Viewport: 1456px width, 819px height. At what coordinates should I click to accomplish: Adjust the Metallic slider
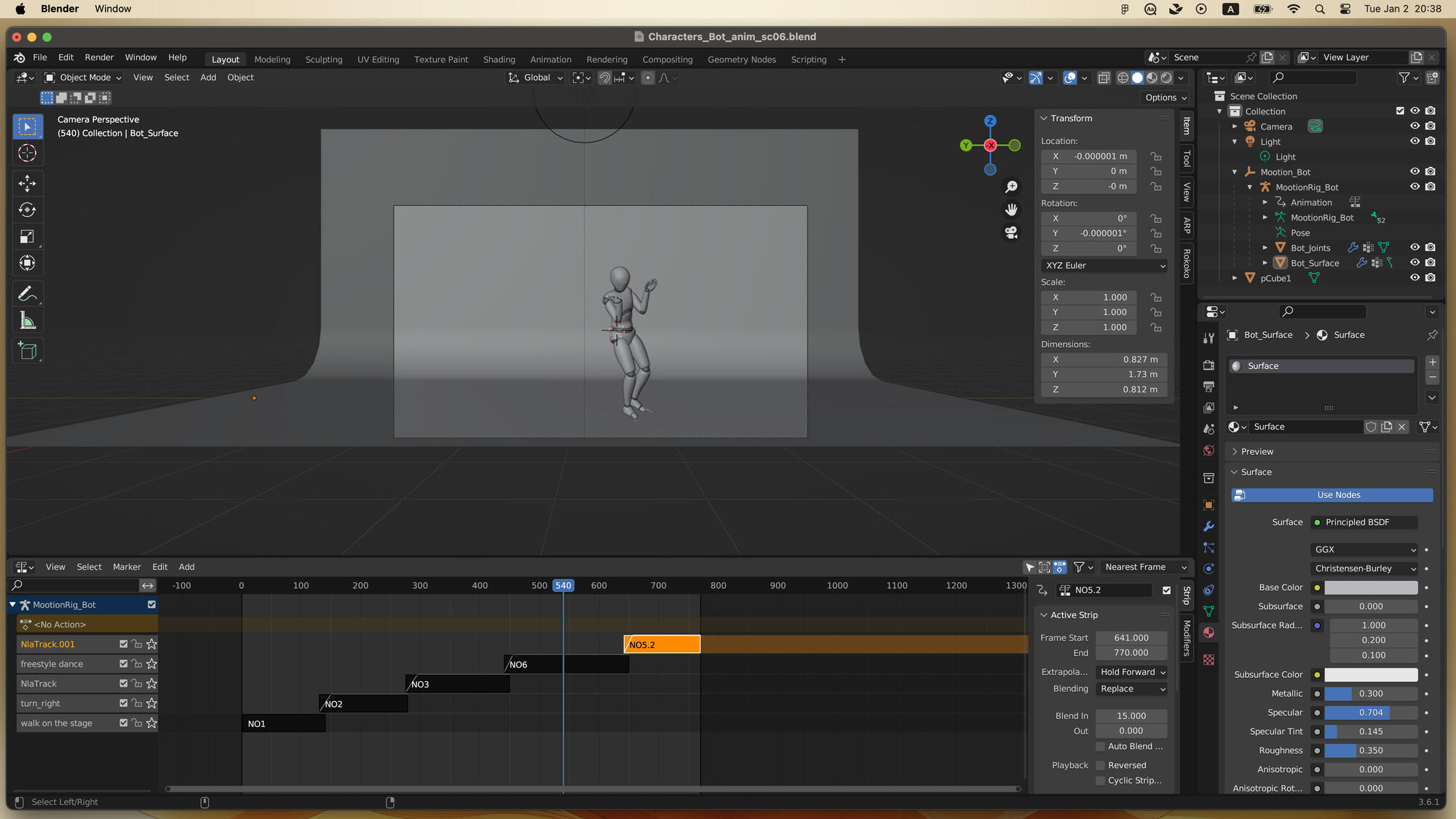1371,694
